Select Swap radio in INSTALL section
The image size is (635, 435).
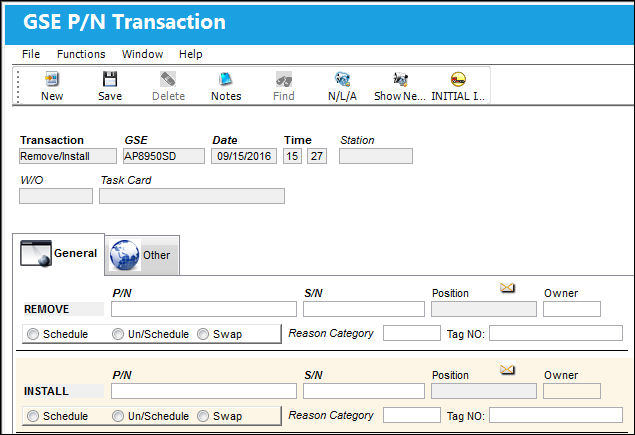203,416
